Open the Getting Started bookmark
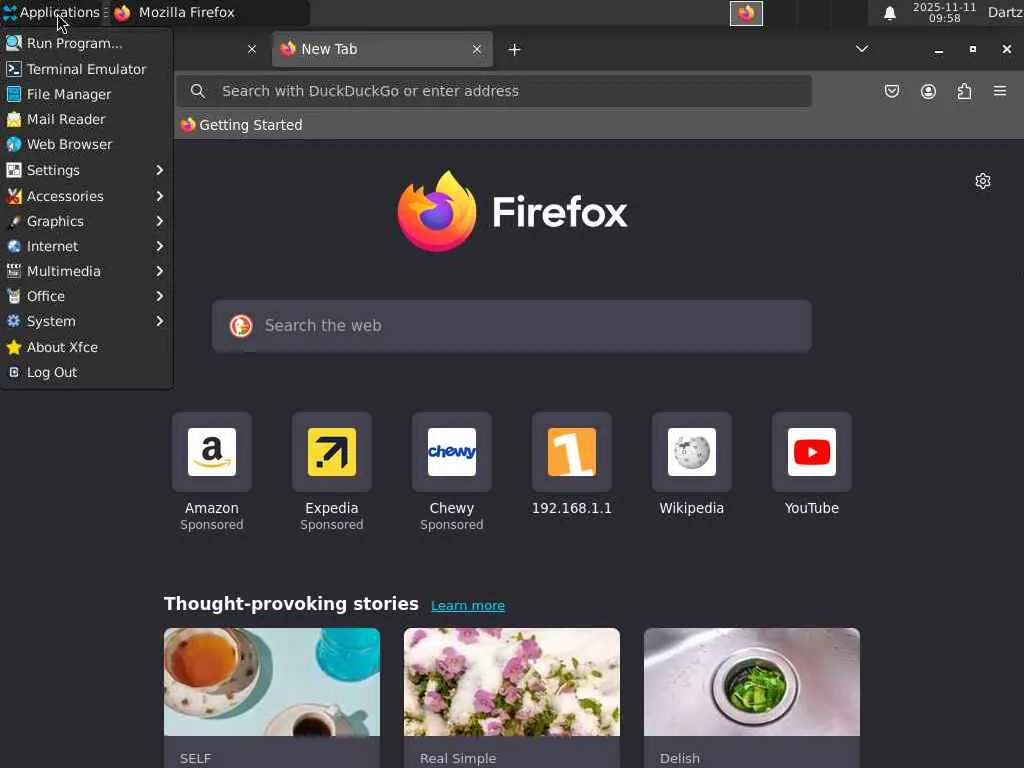This screenshot has height=768, width=1024. [x=242, y=125]
